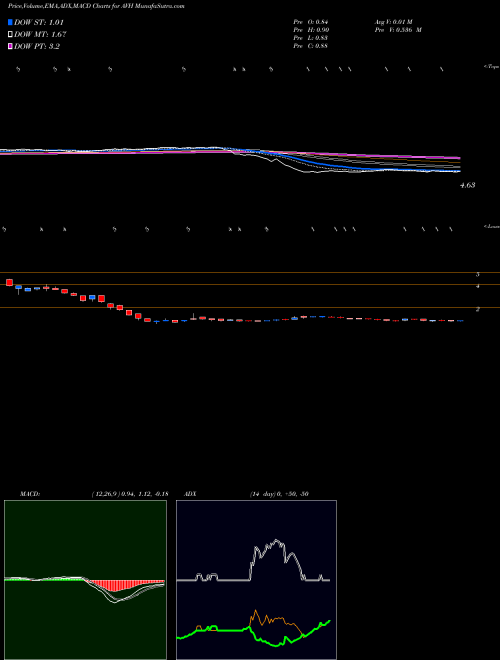Click the 'Pre V: 0.336 M' volume text

pos(399,30)
